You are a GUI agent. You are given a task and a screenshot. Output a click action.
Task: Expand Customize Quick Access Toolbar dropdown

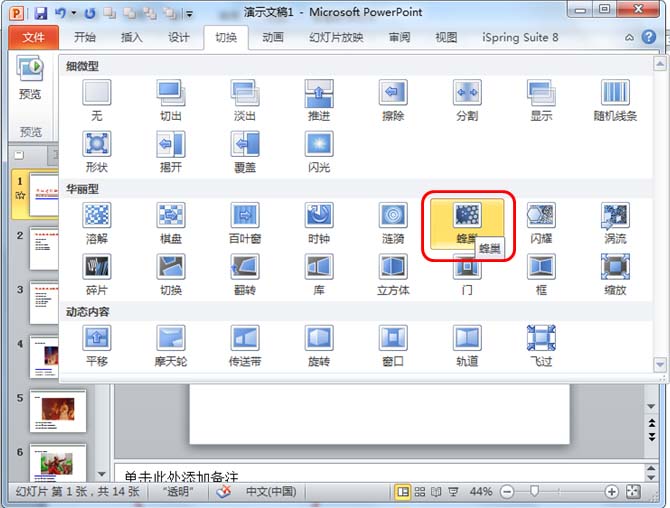click(x=190, y=13)
